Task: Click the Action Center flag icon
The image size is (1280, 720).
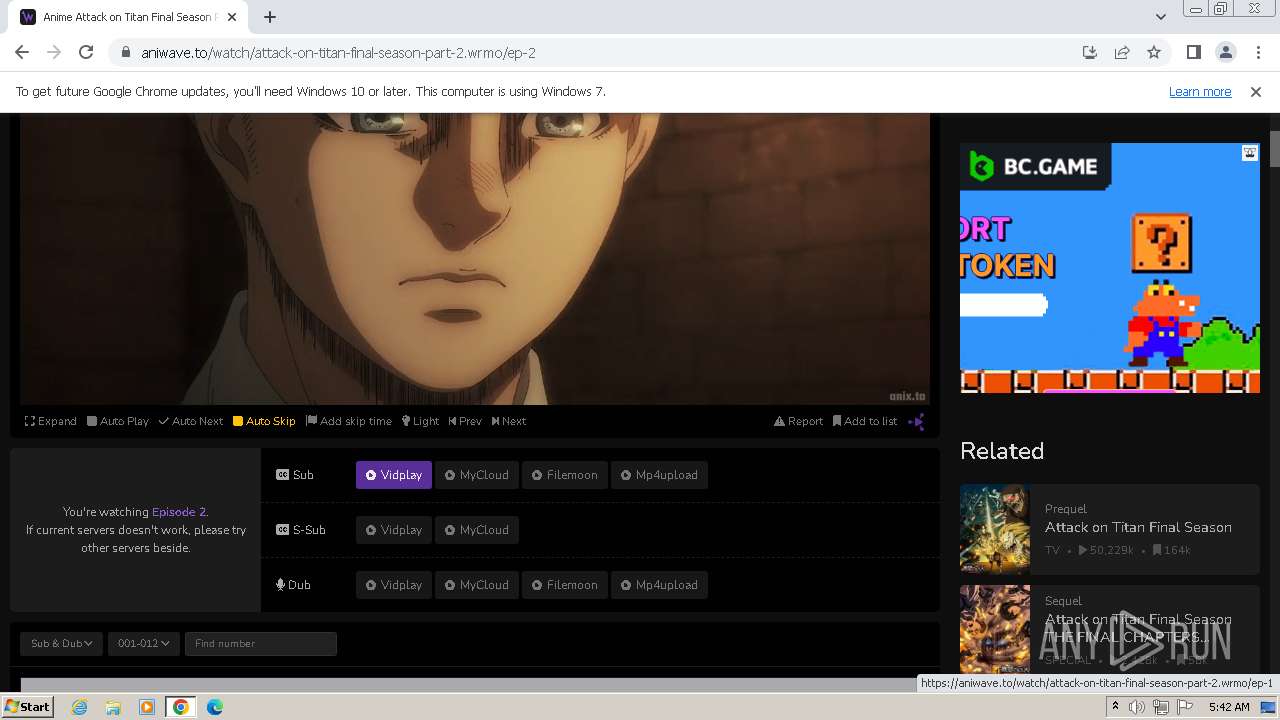Action: click(1185, 707)
